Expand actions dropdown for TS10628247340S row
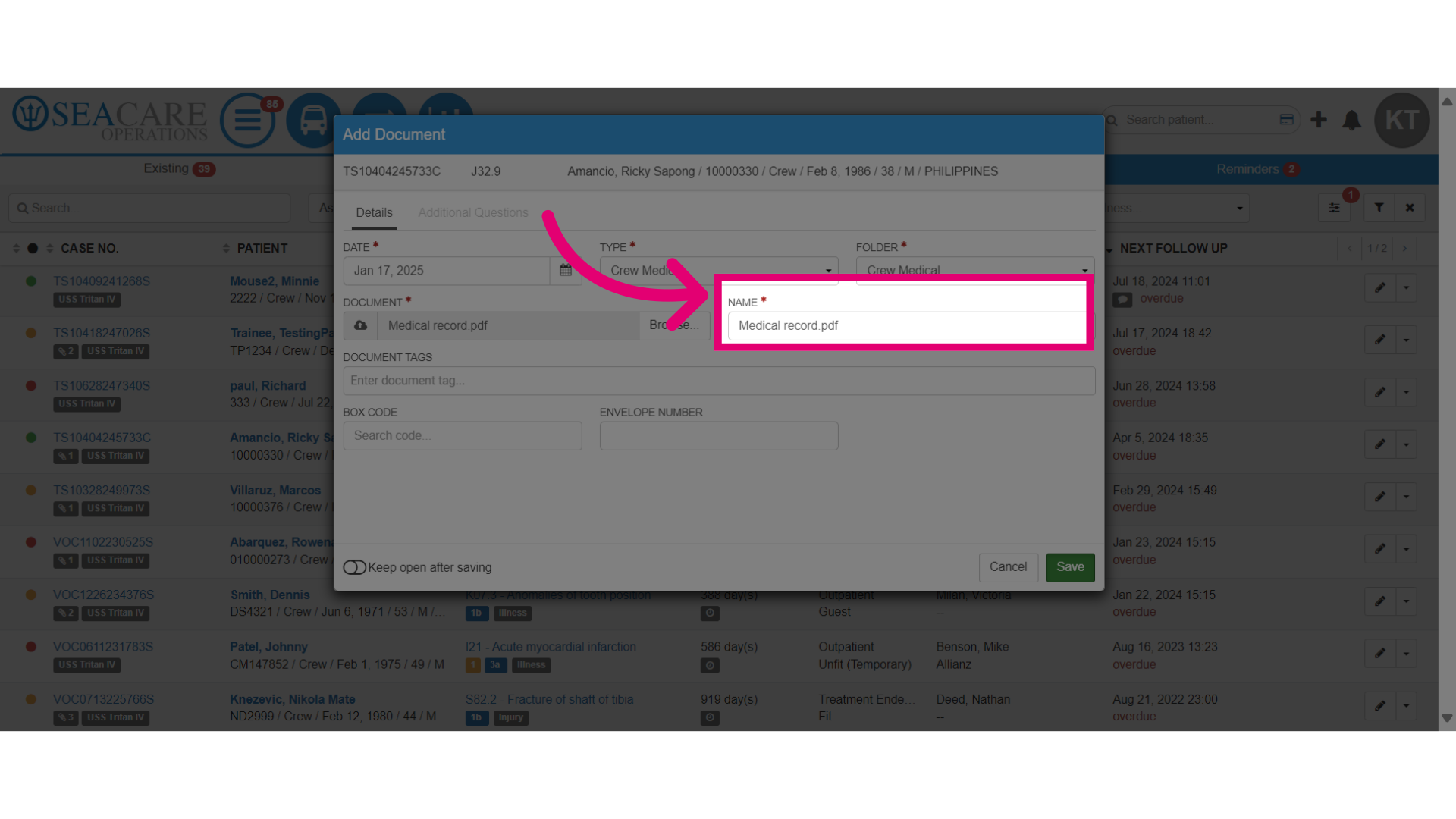Viewport: 1456px width, 819px height. 1407,392
